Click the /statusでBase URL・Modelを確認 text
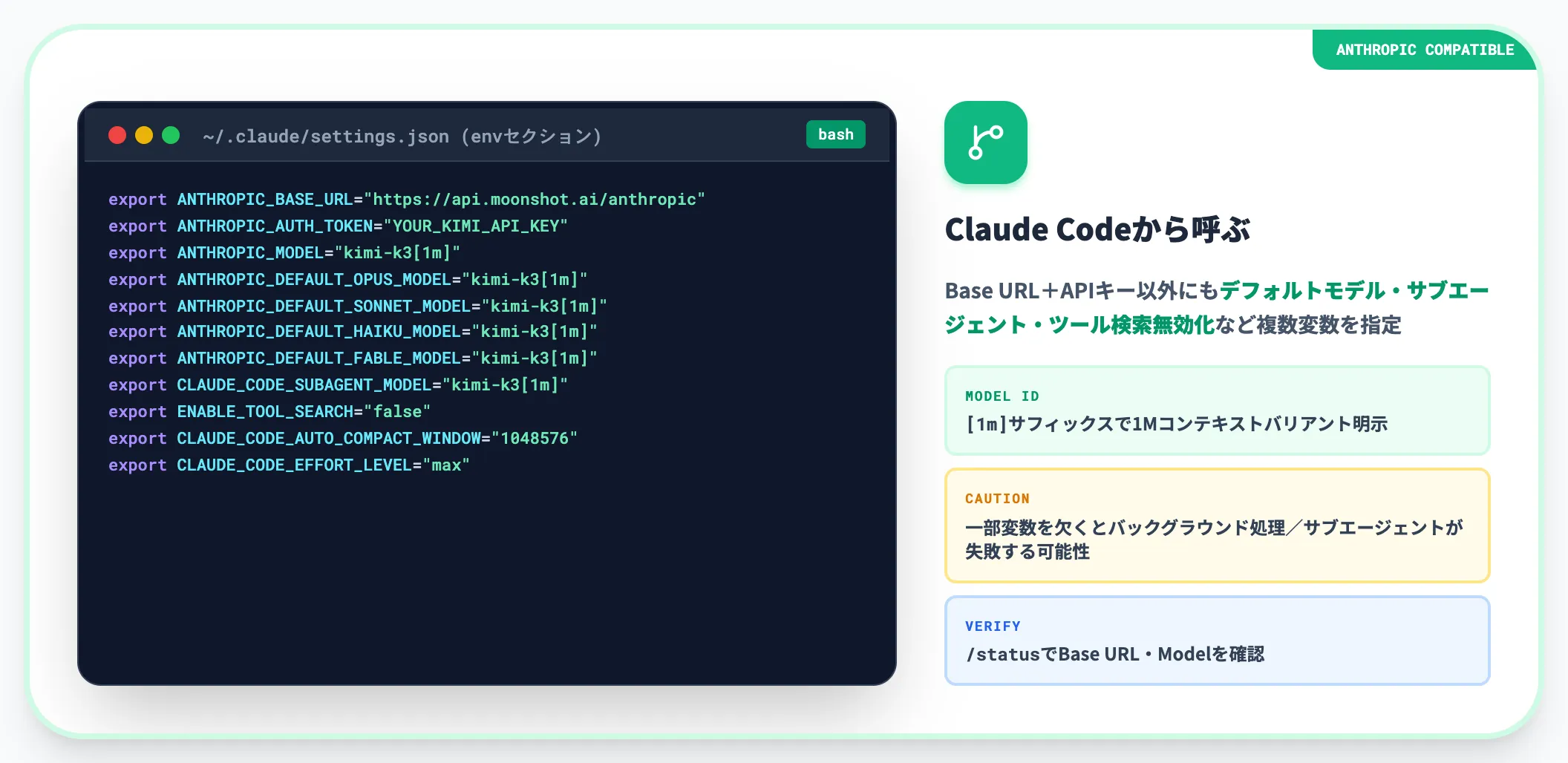The width and height of the screenshot is (1568, 763). coord(1114,654)
